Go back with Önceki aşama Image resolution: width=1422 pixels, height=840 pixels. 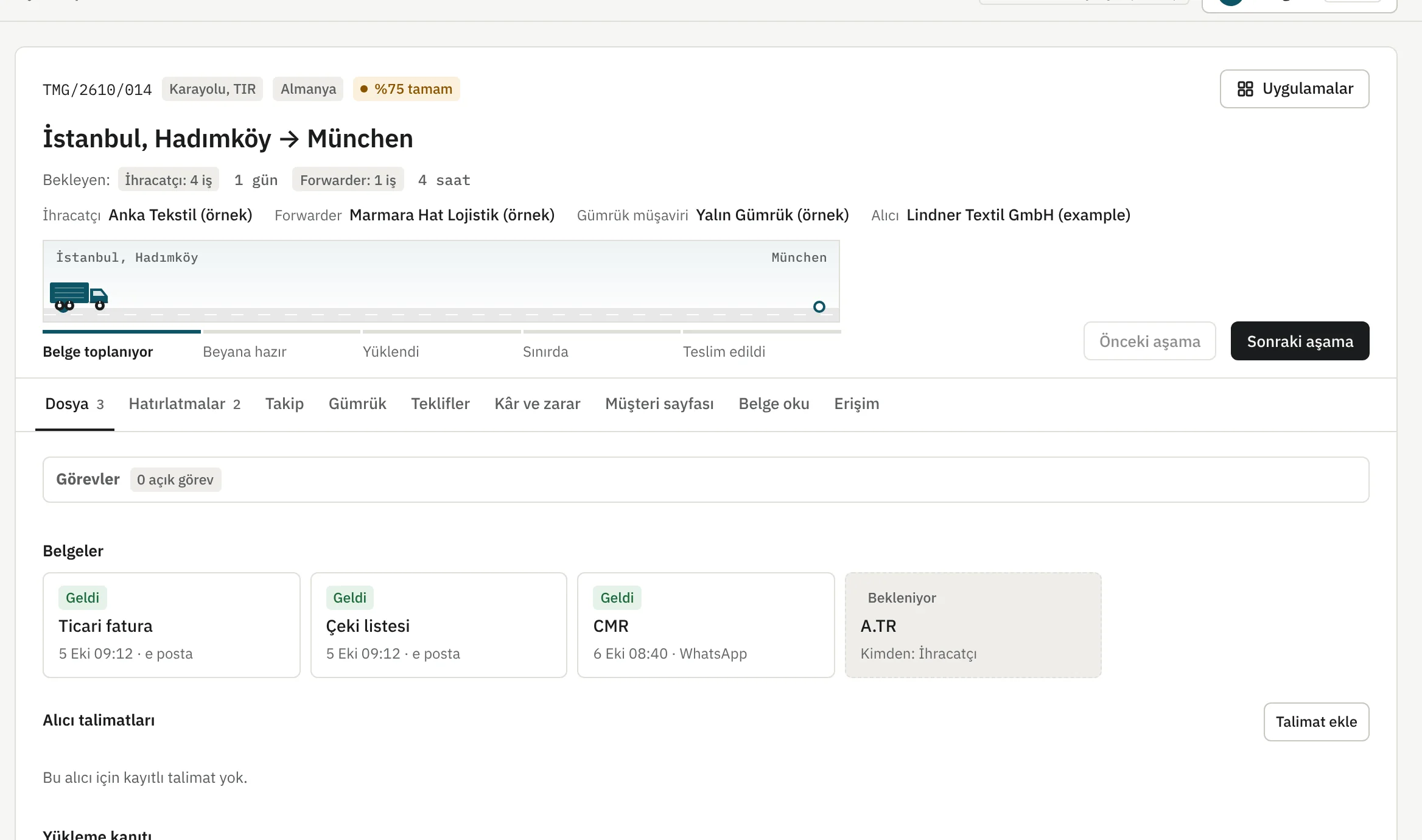click(1149, 341)
